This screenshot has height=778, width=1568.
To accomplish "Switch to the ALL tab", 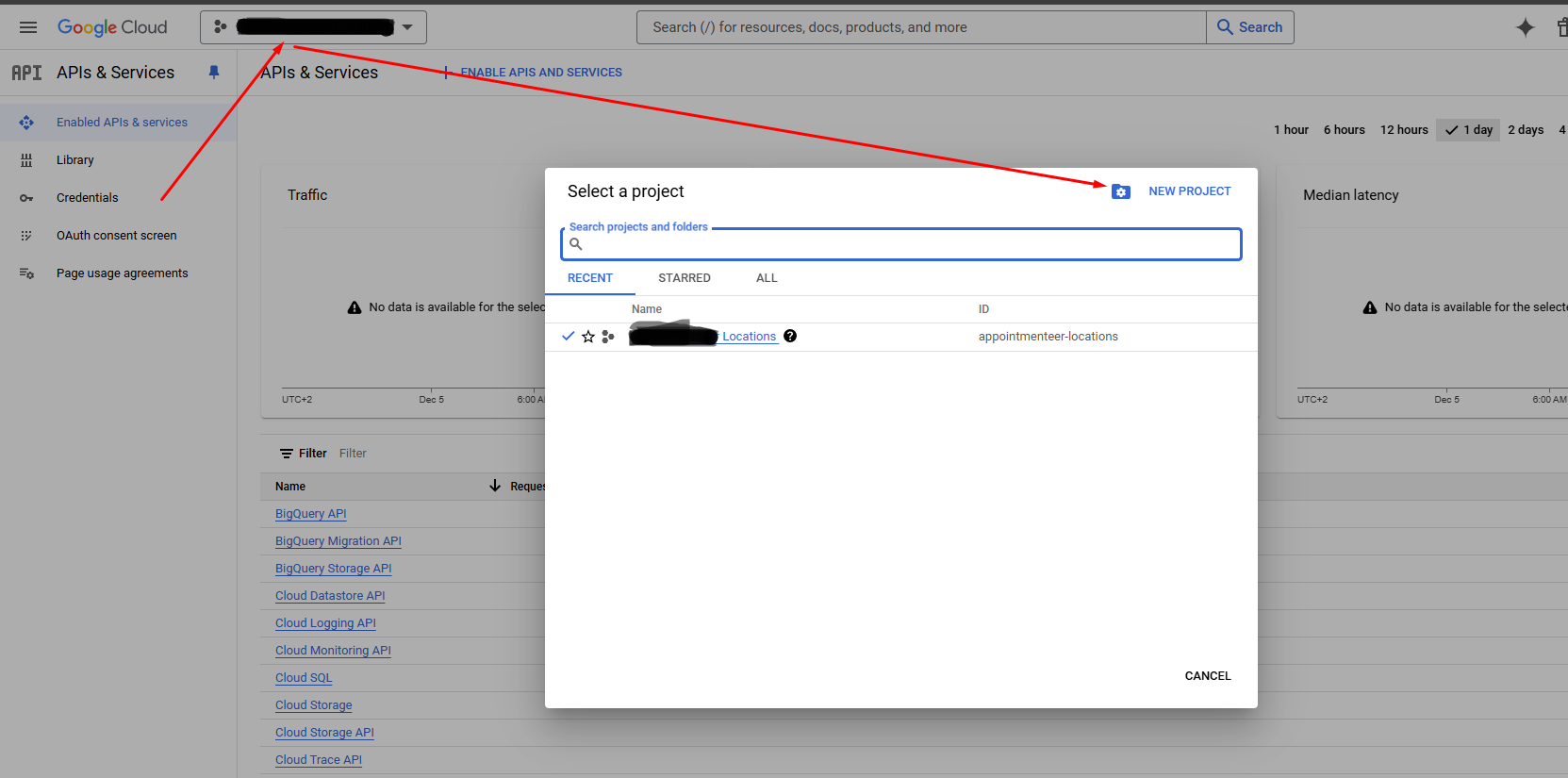I will (767, 278).
